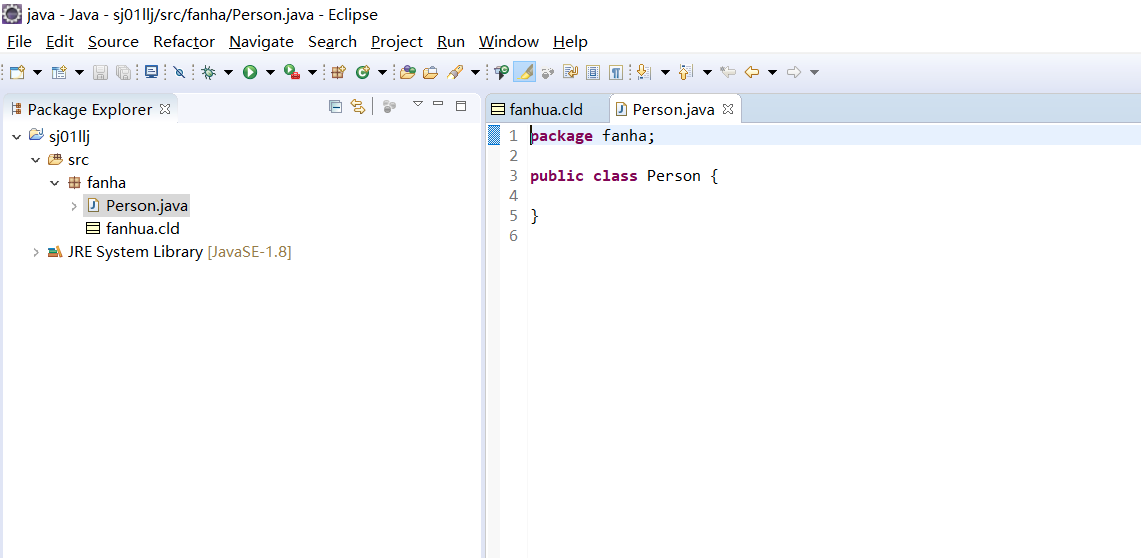Click the Save All toolbar icon
This screenshot has height=558, width=1141.
point(124,72)
